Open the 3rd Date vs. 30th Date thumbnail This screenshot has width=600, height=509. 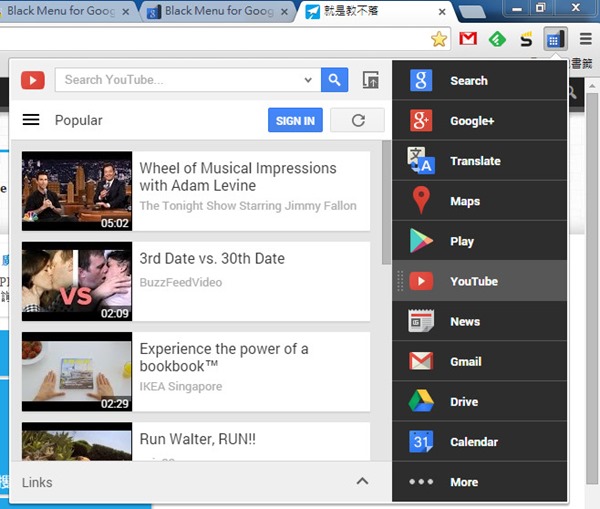(x=77, y=281)
